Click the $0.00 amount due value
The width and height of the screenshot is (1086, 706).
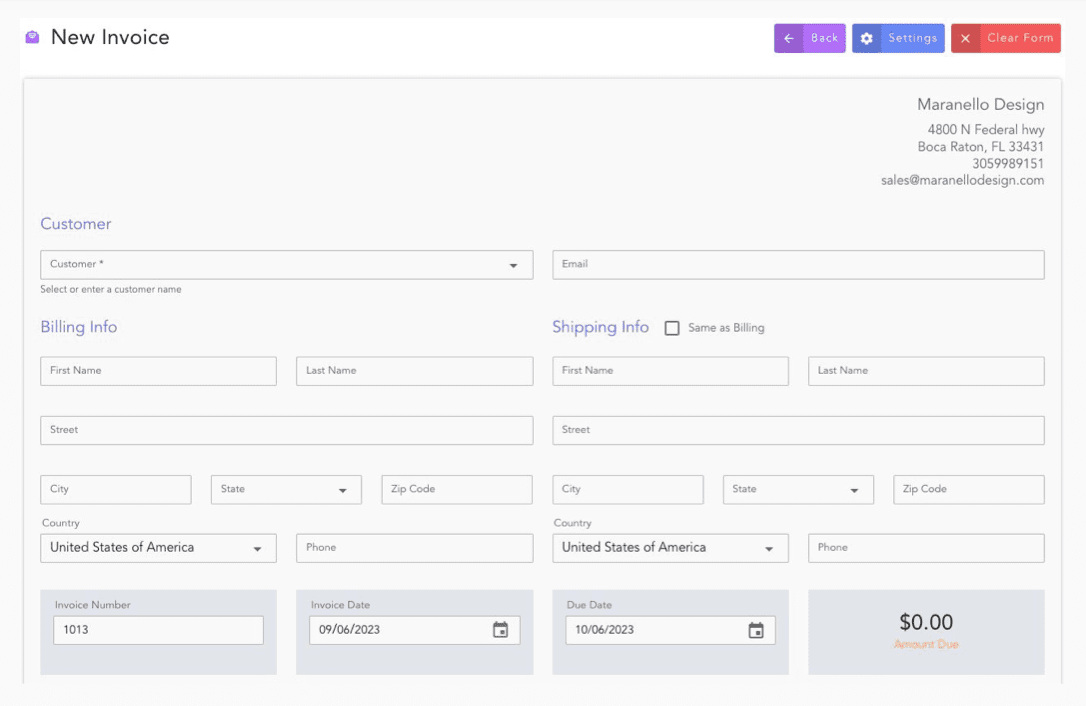click(x=926, y=622)
